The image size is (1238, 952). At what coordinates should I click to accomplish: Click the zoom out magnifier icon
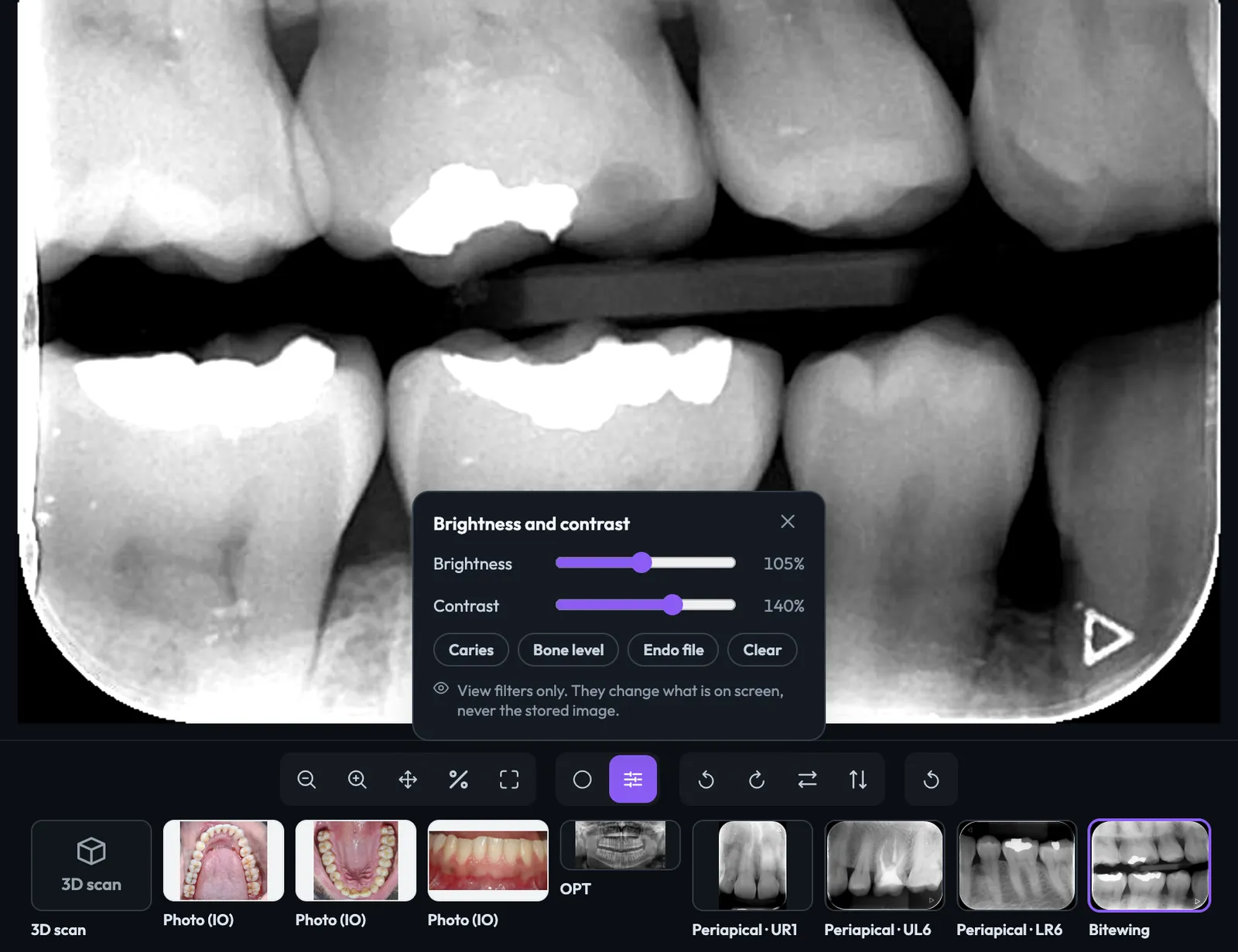click(x=306, y=780)
